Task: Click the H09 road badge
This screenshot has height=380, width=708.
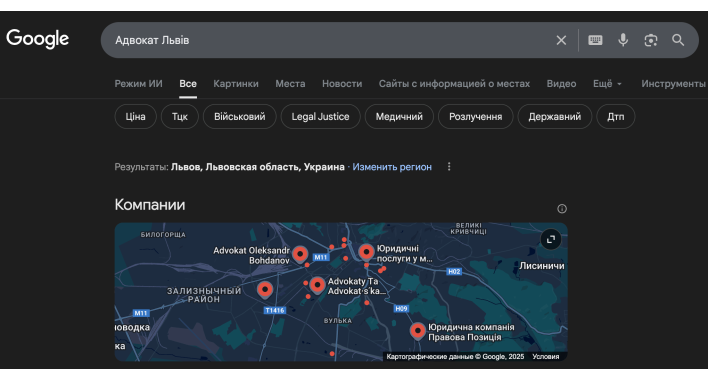Action: (x=401, y=309)
